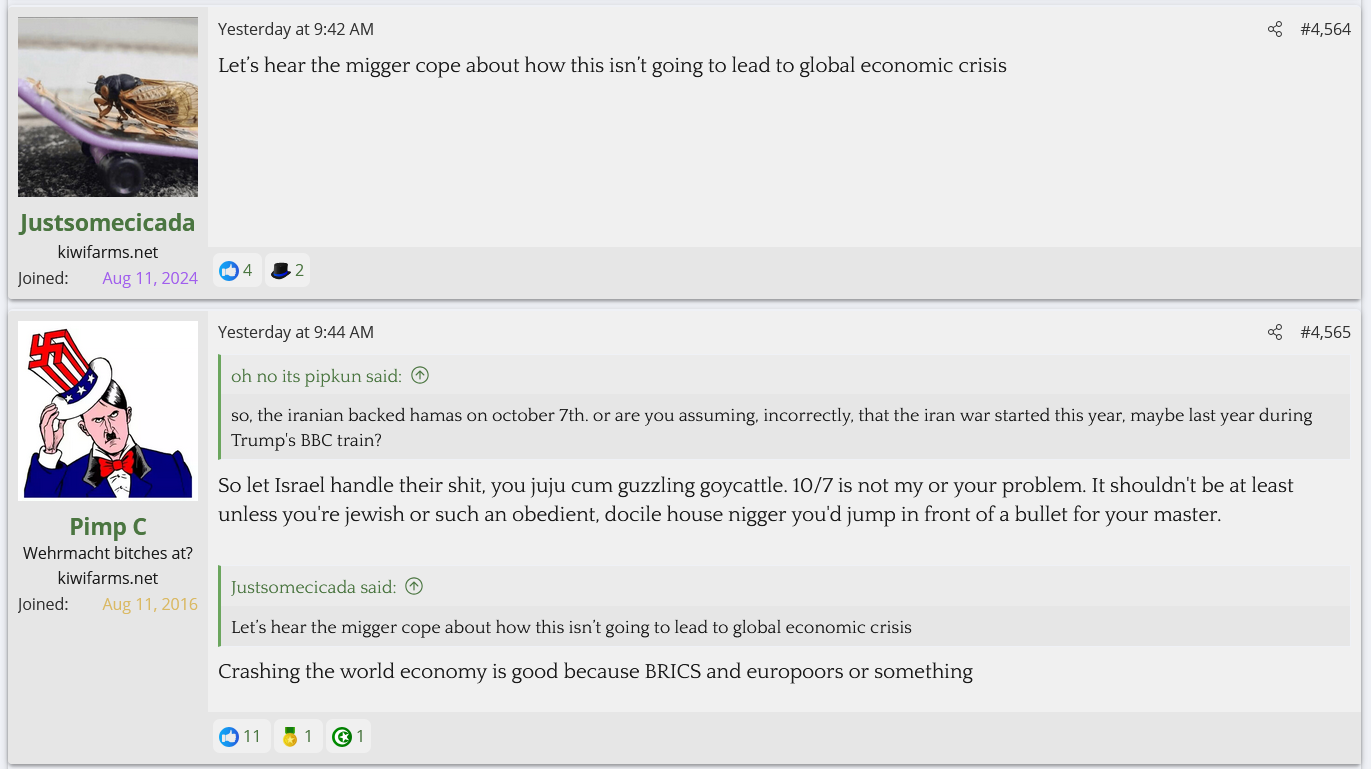The height and width of the screenshot is (769, 1371).
Task: Jump to source via arrow beside pipkun quote
Action: pyautogui.click(x=420, y=376)
